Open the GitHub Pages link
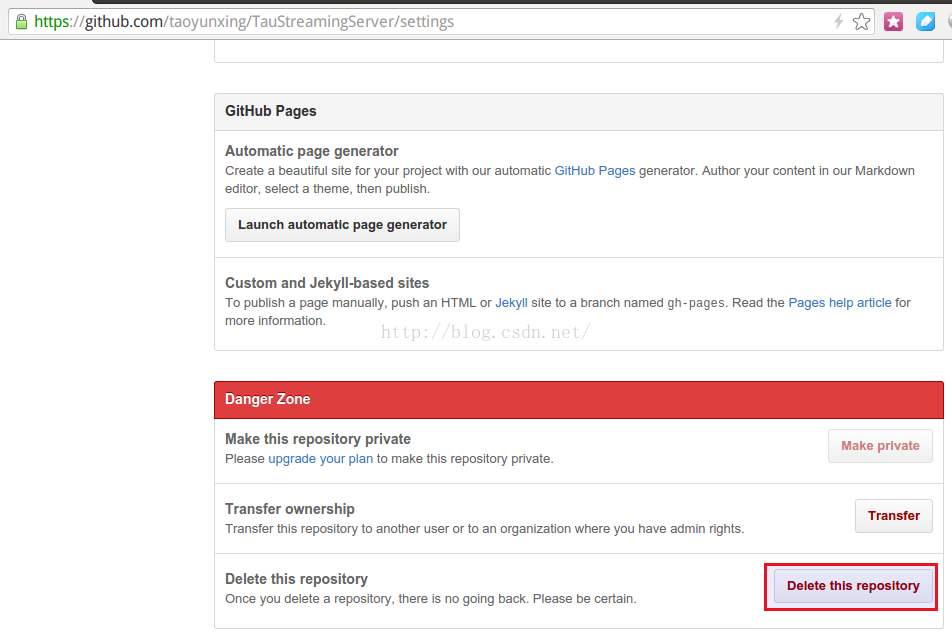Screen dimensions: 952x642 (x=595, y=171)
